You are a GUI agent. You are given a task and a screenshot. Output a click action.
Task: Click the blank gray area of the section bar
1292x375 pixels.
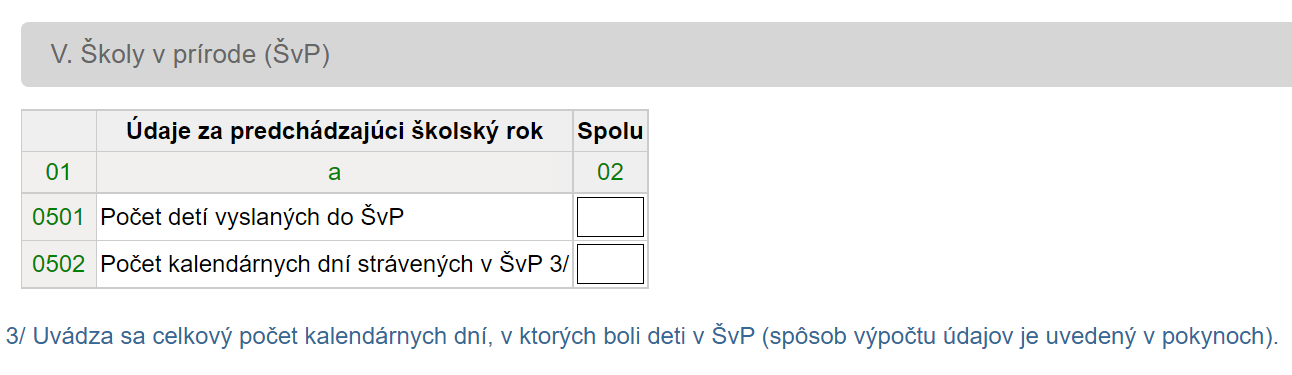point(800,55)
